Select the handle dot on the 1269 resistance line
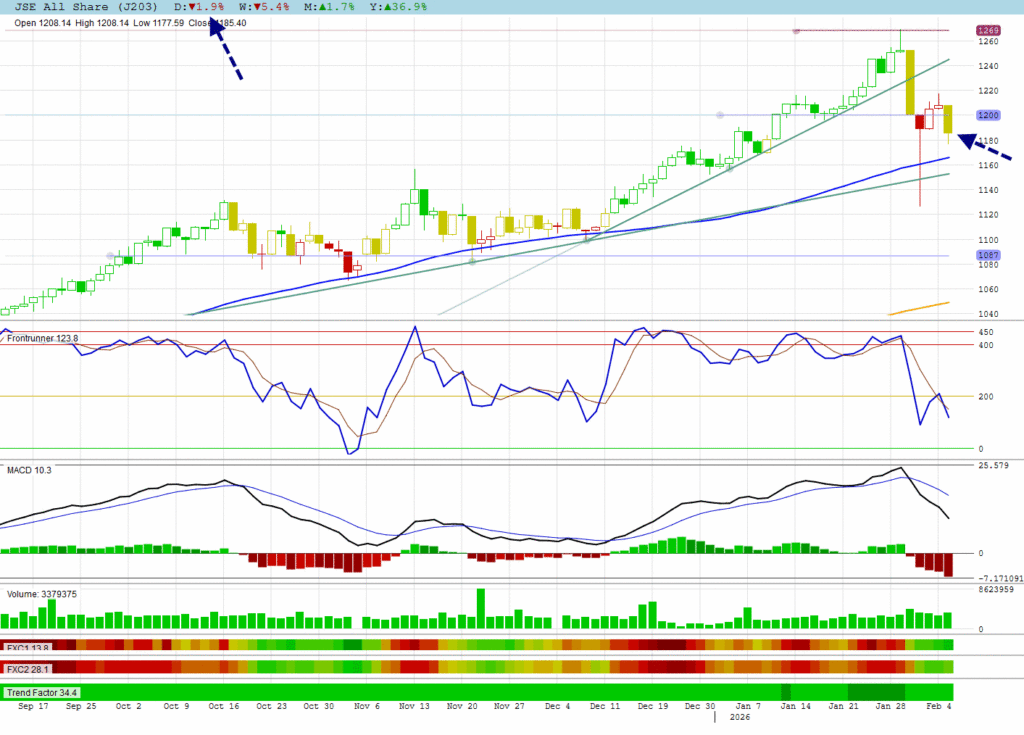 point(796,31)
